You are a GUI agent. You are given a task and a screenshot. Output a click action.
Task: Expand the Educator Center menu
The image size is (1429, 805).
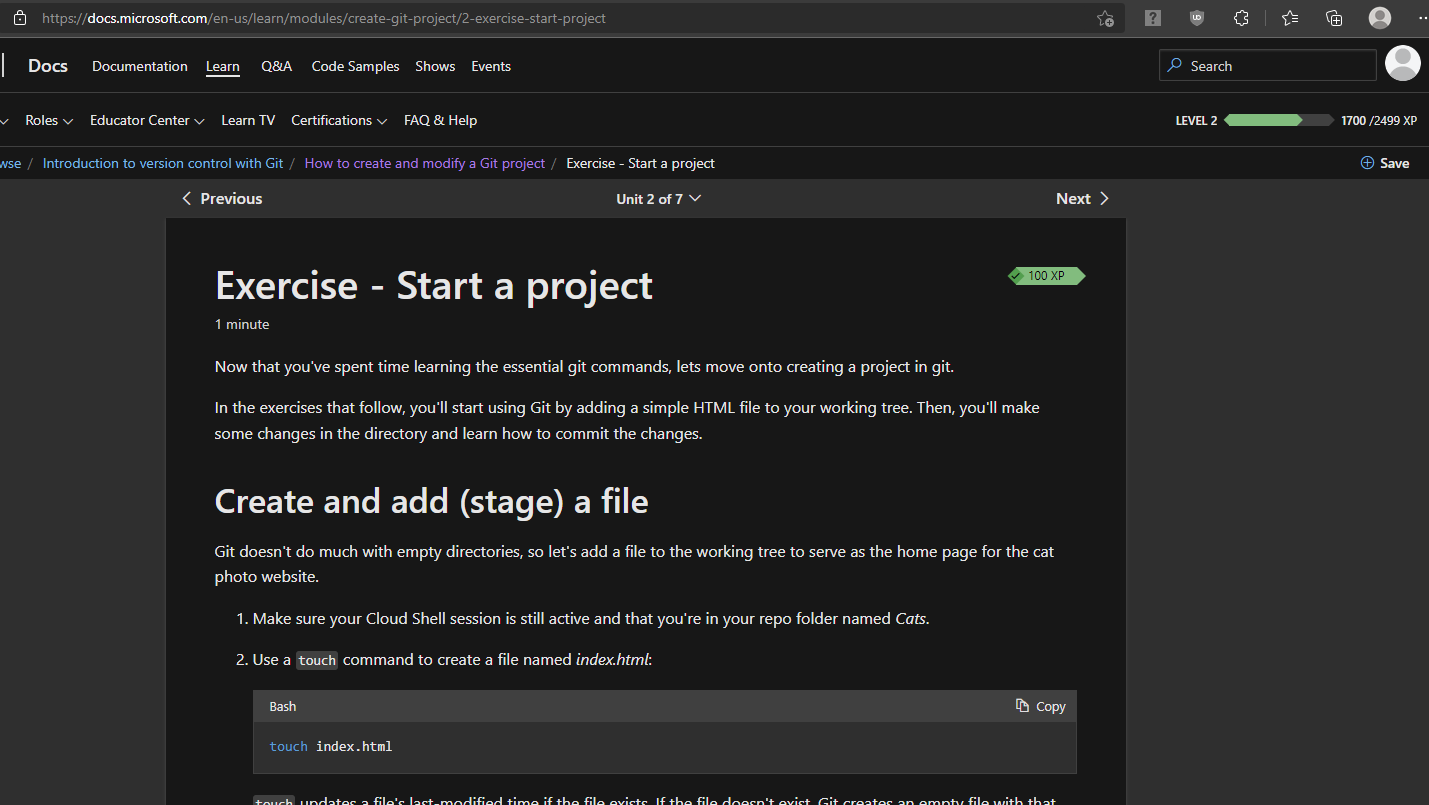[146, 120]
